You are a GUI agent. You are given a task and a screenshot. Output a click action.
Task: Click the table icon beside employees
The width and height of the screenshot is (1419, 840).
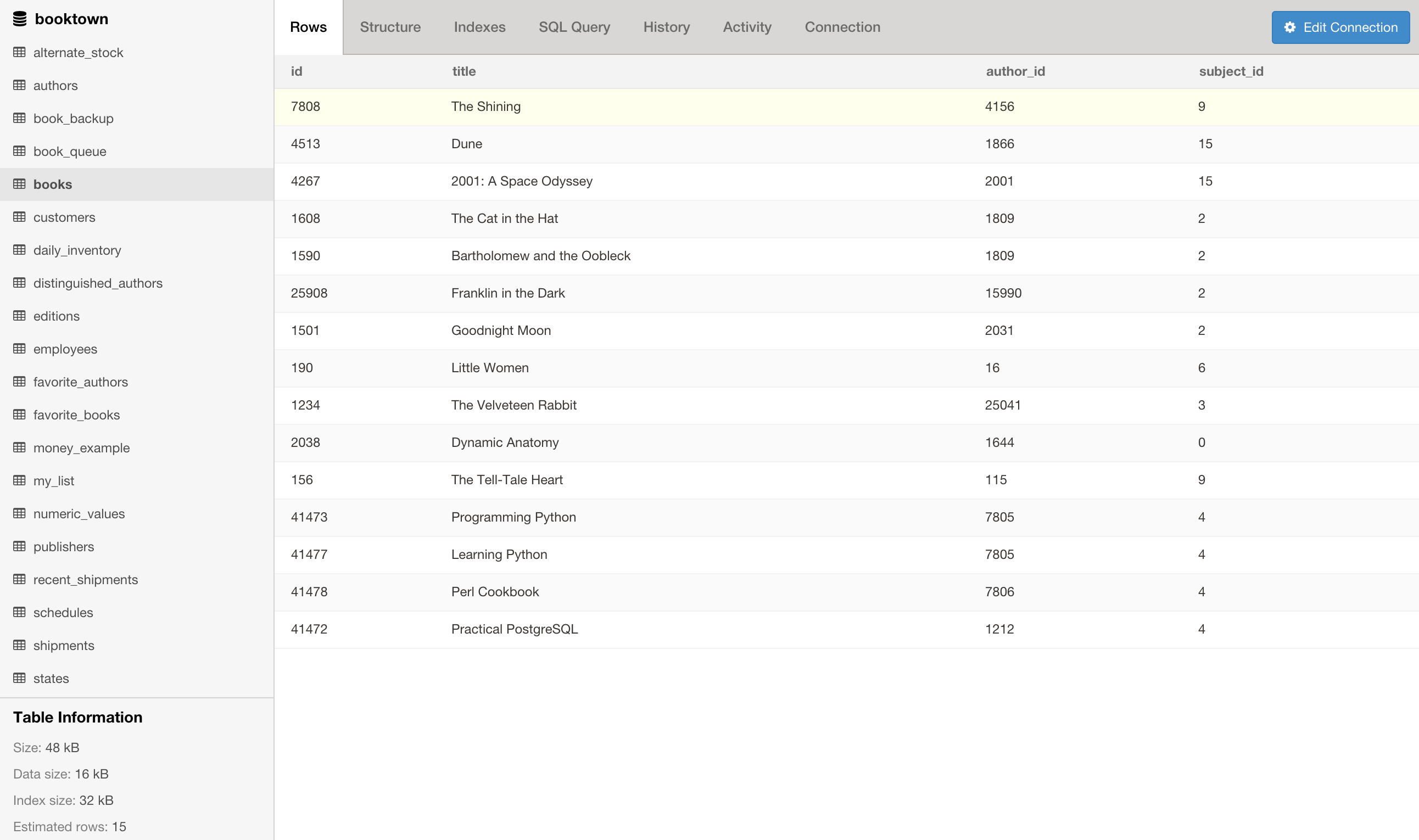click(19, 349)
